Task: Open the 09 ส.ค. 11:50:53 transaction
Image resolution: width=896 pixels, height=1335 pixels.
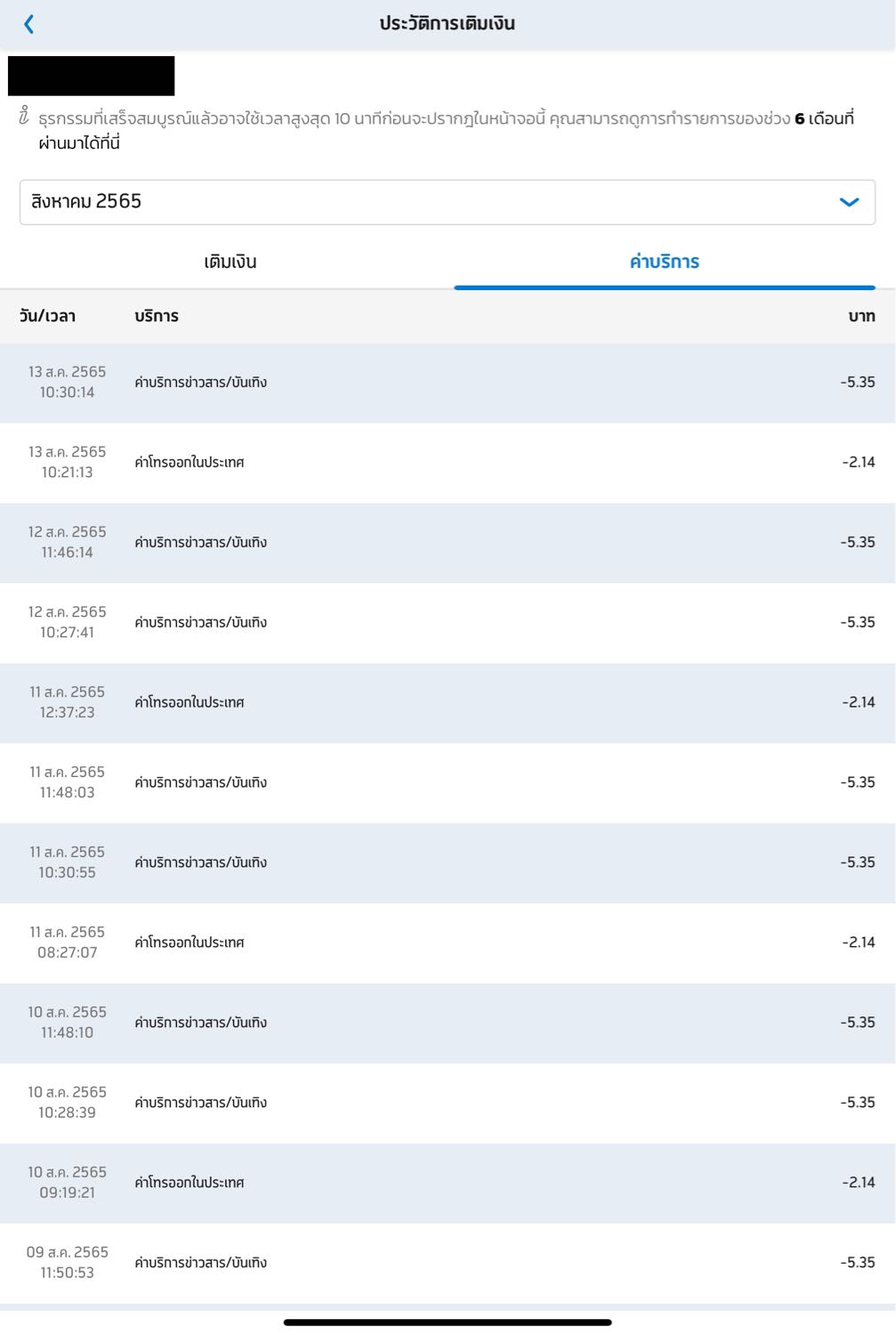Action: pyautogui.click(x=447, y=1264)
